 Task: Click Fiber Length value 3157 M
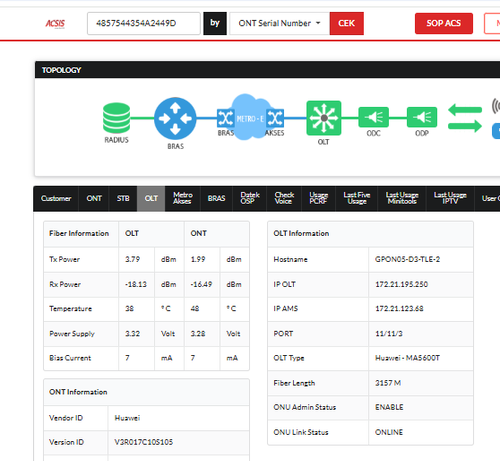[x=388, y=383]
